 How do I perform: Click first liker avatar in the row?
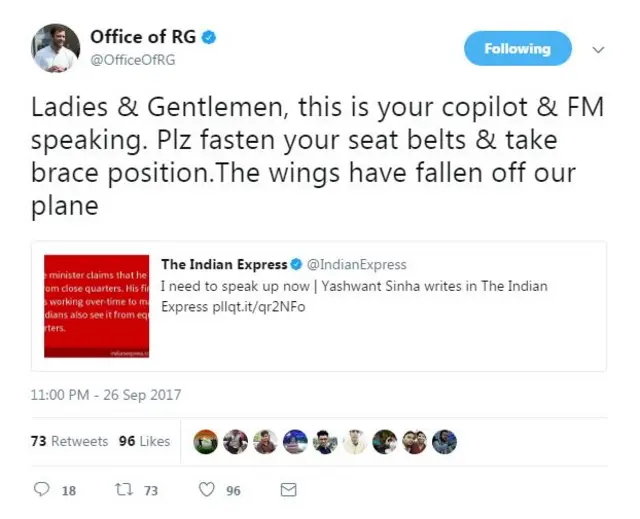(x=206, y=441)
